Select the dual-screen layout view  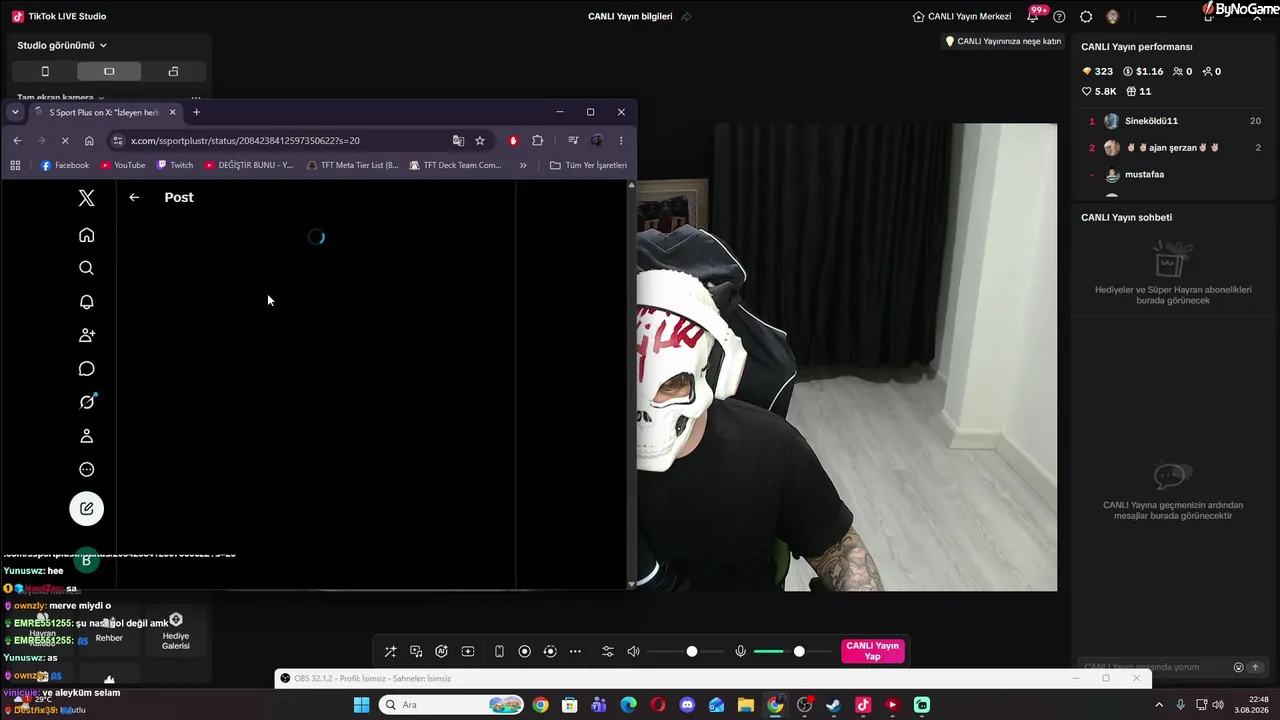[173, 71]
